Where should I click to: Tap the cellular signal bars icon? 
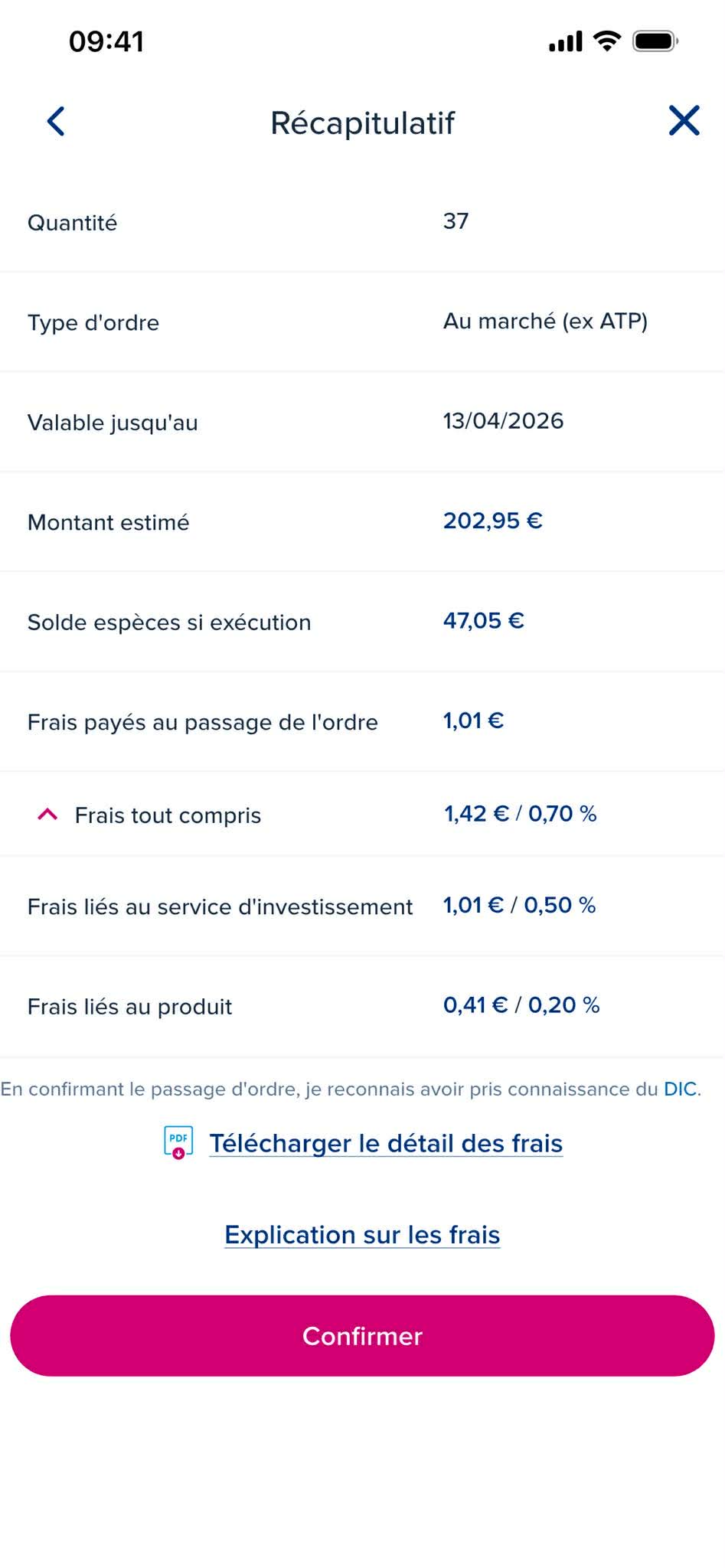tap(566, 41)
